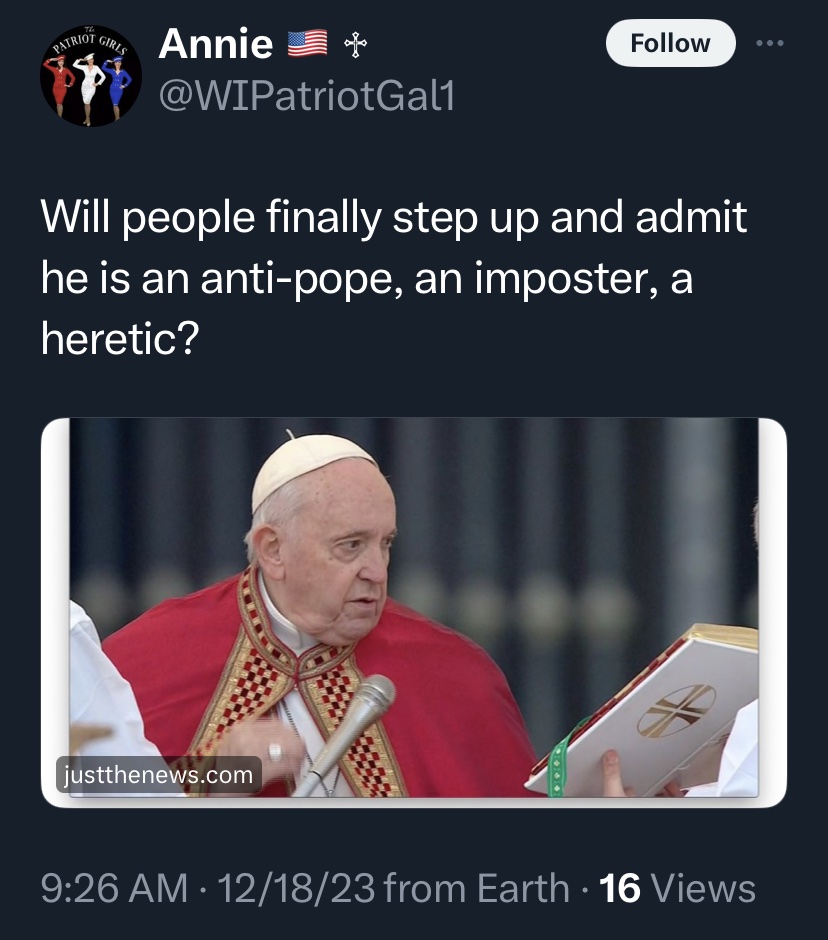828x940 pixels.
Task: Open the attached photo preview
Action: [414, 610]
